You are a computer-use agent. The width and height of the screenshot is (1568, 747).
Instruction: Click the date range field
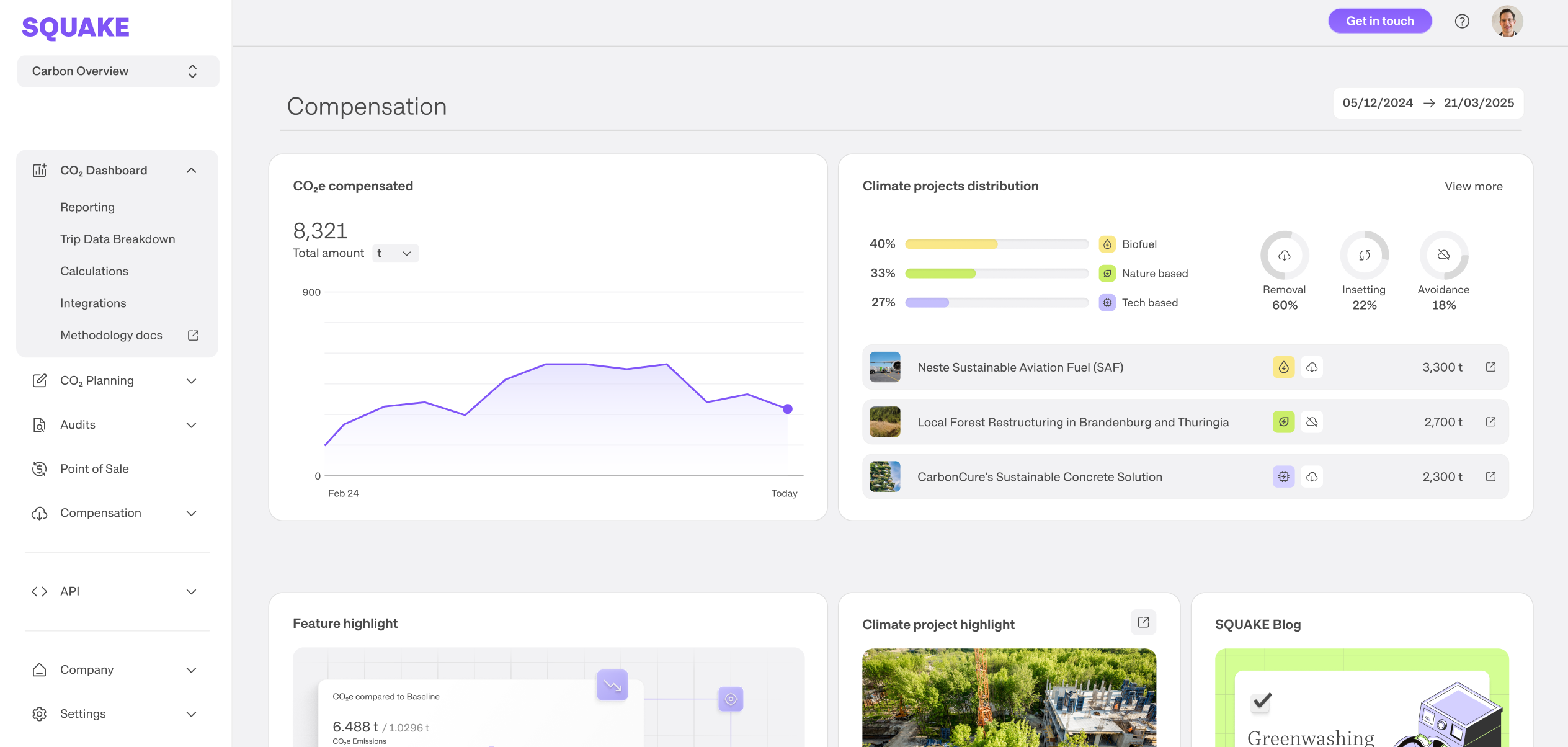pyautogui.click(x=1428, y=103)
